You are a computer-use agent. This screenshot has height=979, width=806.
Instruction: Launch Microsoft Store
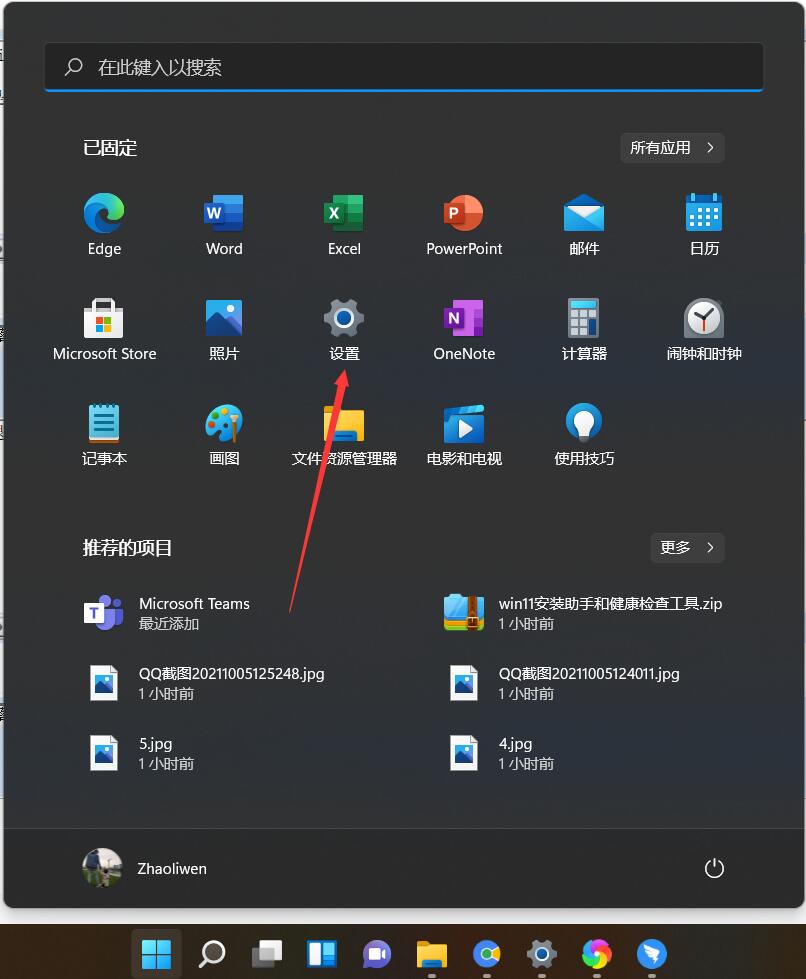click(x=104, y=318)
